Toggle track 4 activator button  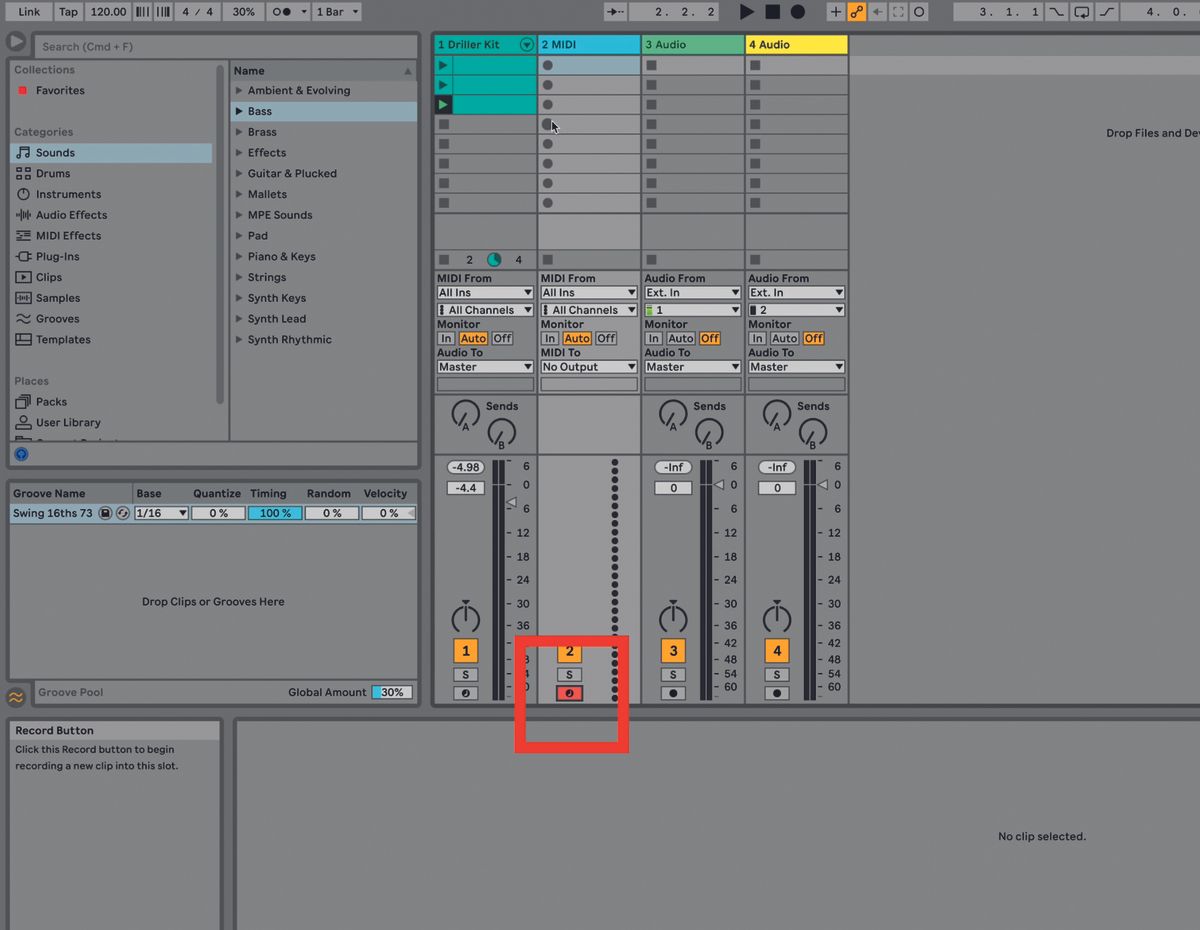tap(777, 651)
